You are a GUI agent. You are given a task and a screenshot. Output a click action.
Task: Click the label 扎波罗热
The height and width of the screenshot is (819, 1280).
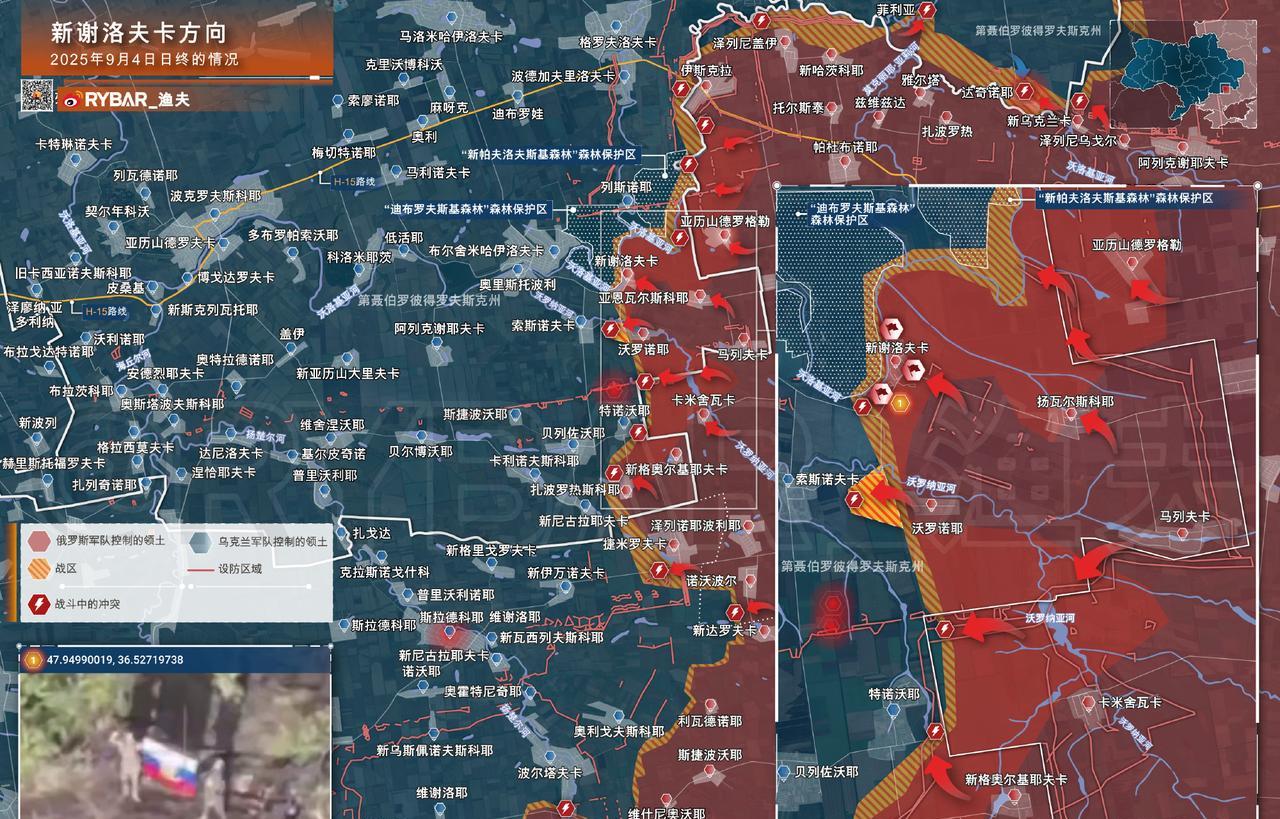point(947,130)
